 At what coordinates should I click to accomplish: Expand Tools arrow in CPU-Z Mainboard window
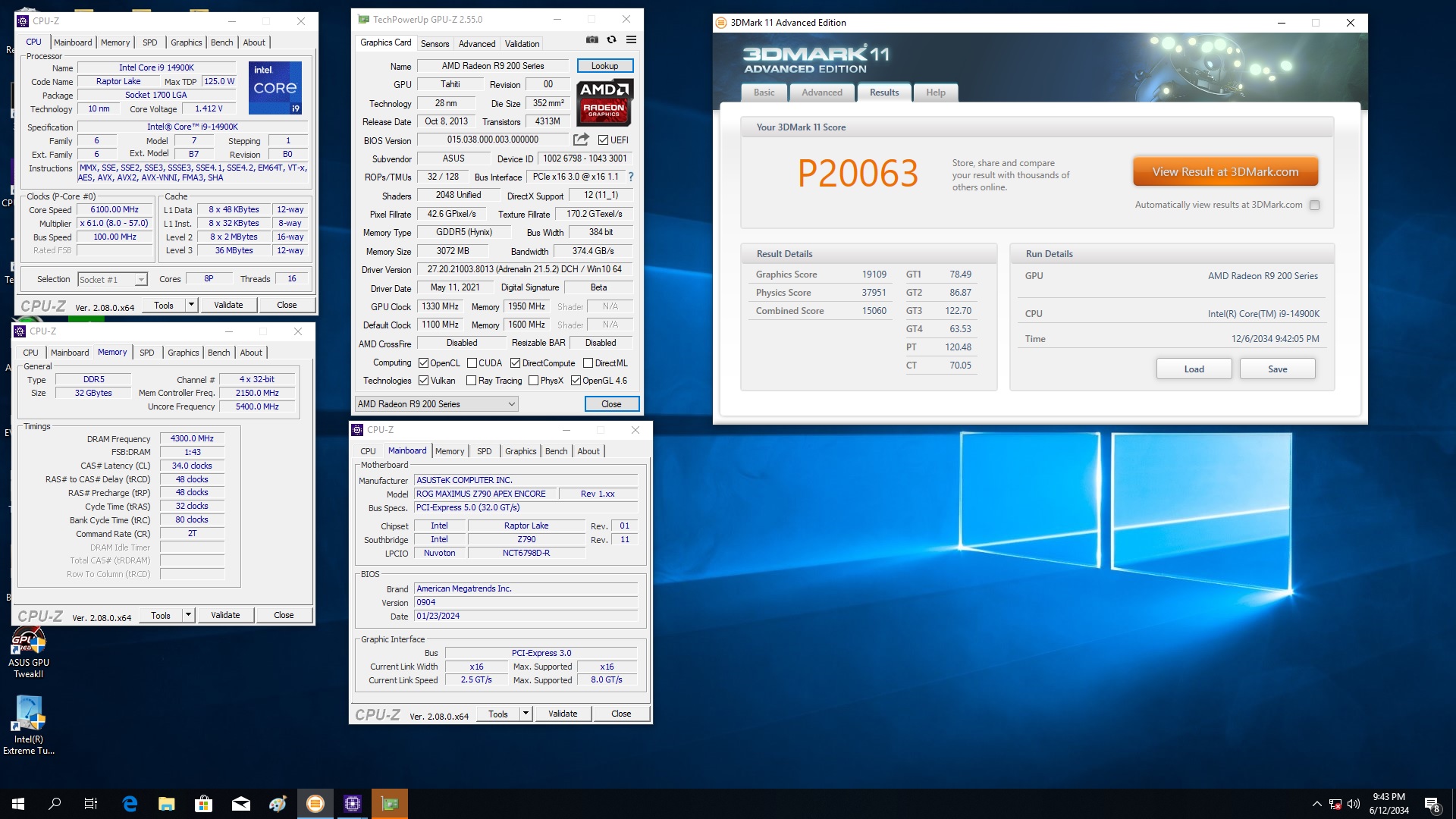526,714
